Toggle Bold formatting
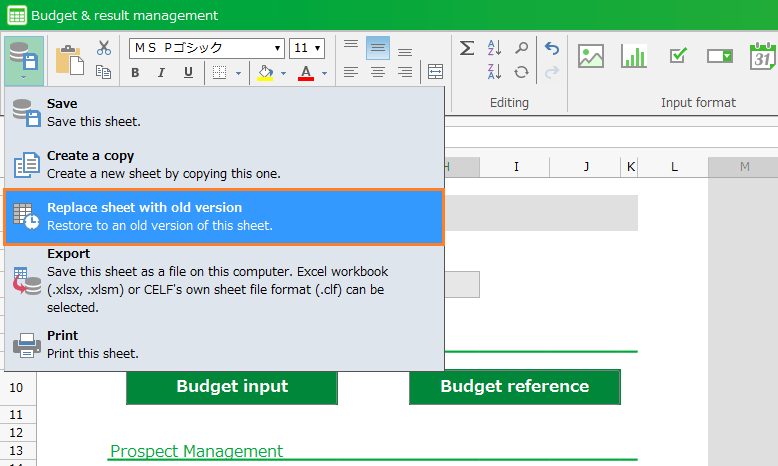This screenshot has height=466, width=778. (x=135, y=73)
